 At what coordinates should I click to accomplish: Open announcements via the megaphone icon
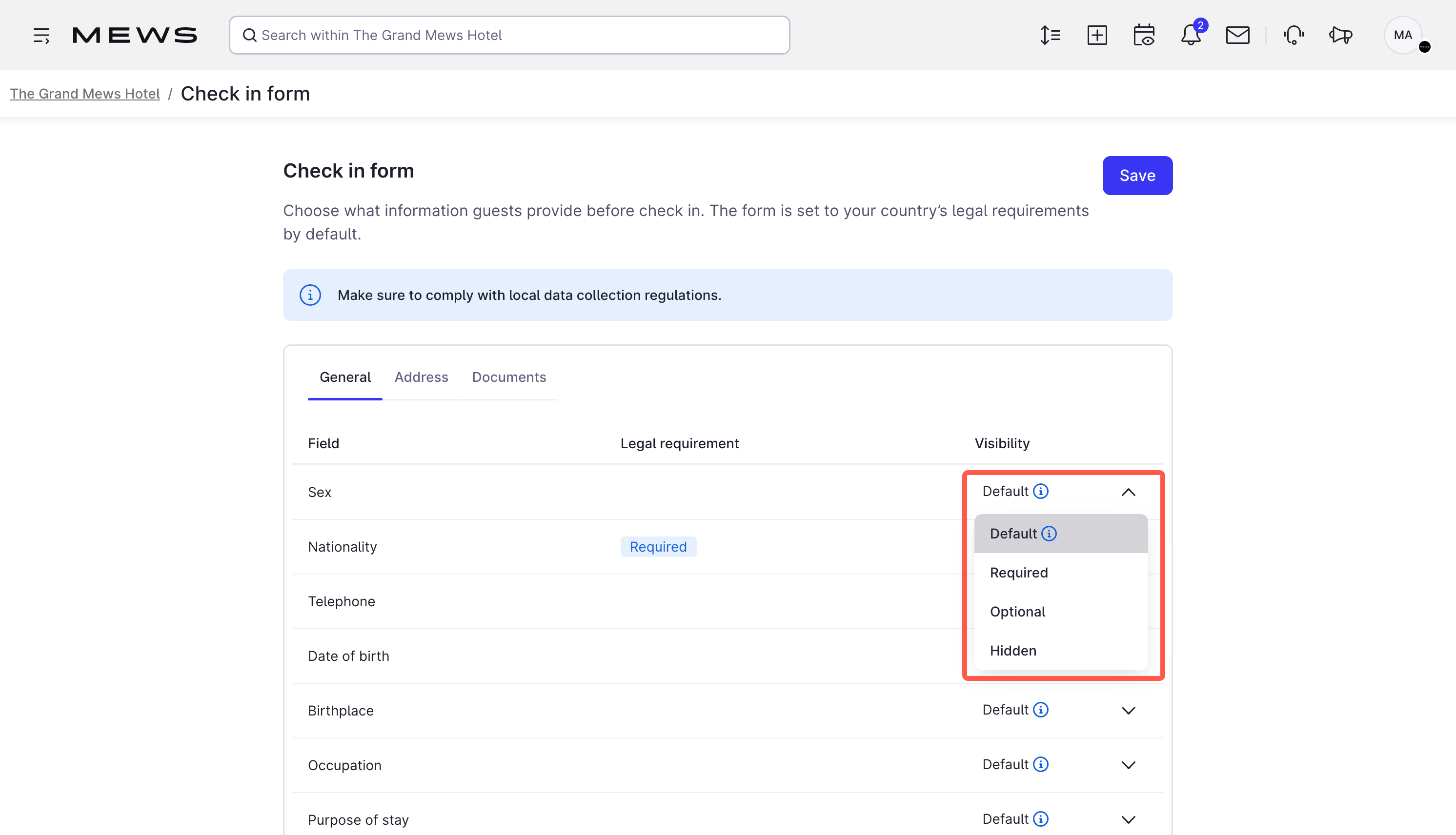pos(1340,35)
